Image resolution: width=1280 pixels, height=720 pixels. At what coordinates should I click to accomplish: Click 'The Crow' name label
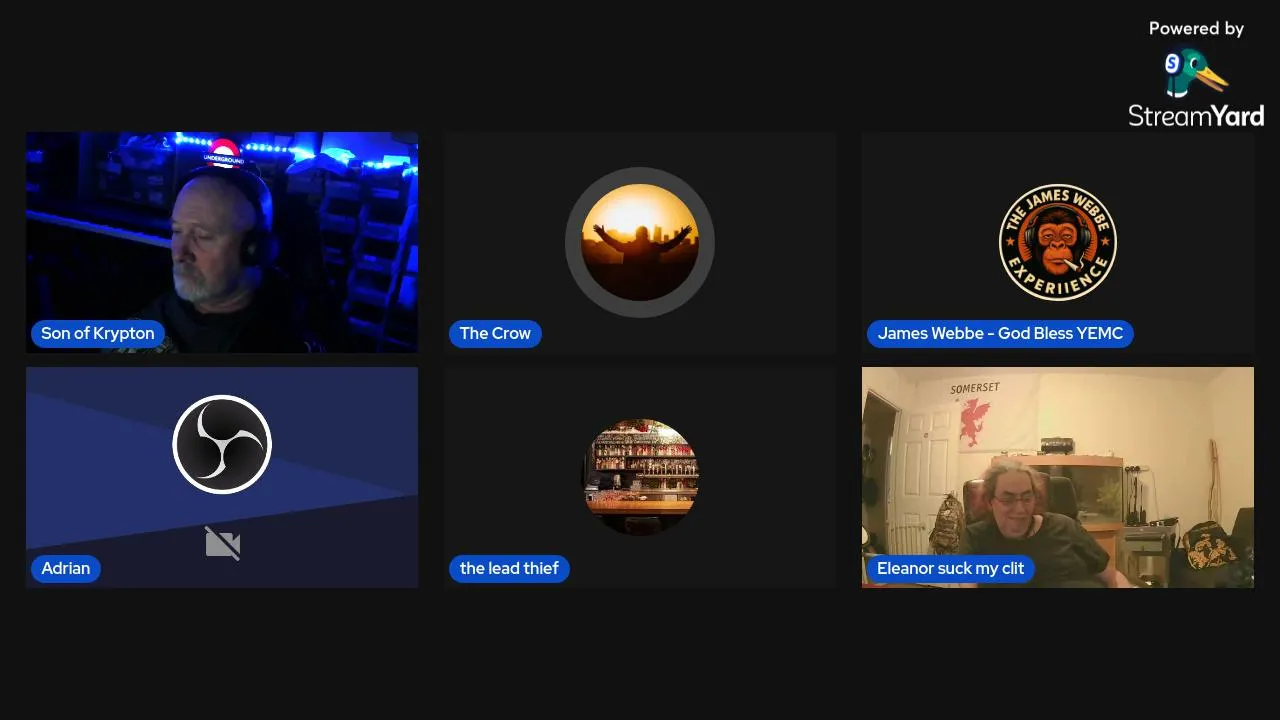pyautogui.click(x=495, y=333)
